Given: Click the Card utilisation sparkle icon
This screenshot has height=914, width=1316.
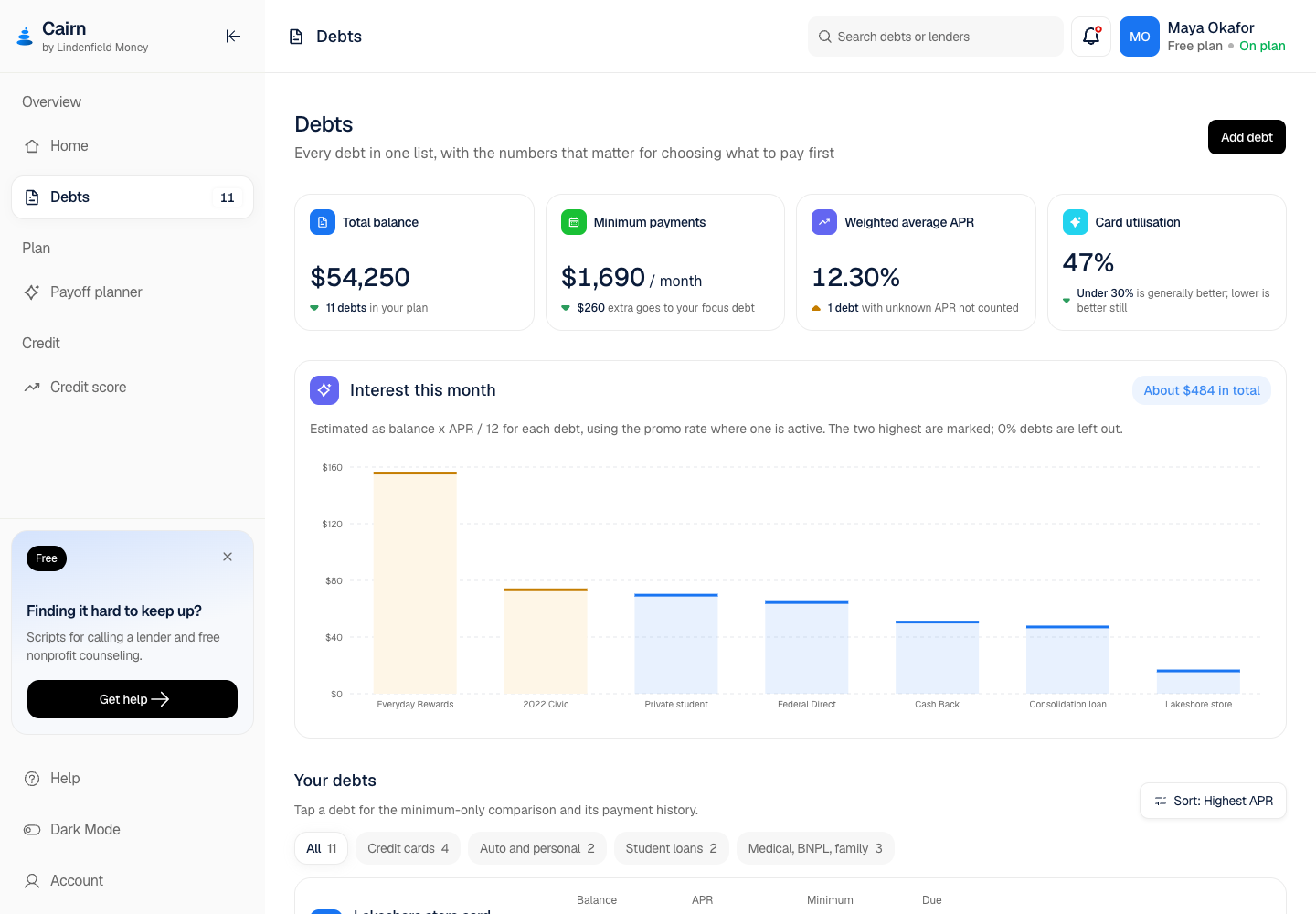Looking at the screenshot, I should click(x=1076, y=222).
